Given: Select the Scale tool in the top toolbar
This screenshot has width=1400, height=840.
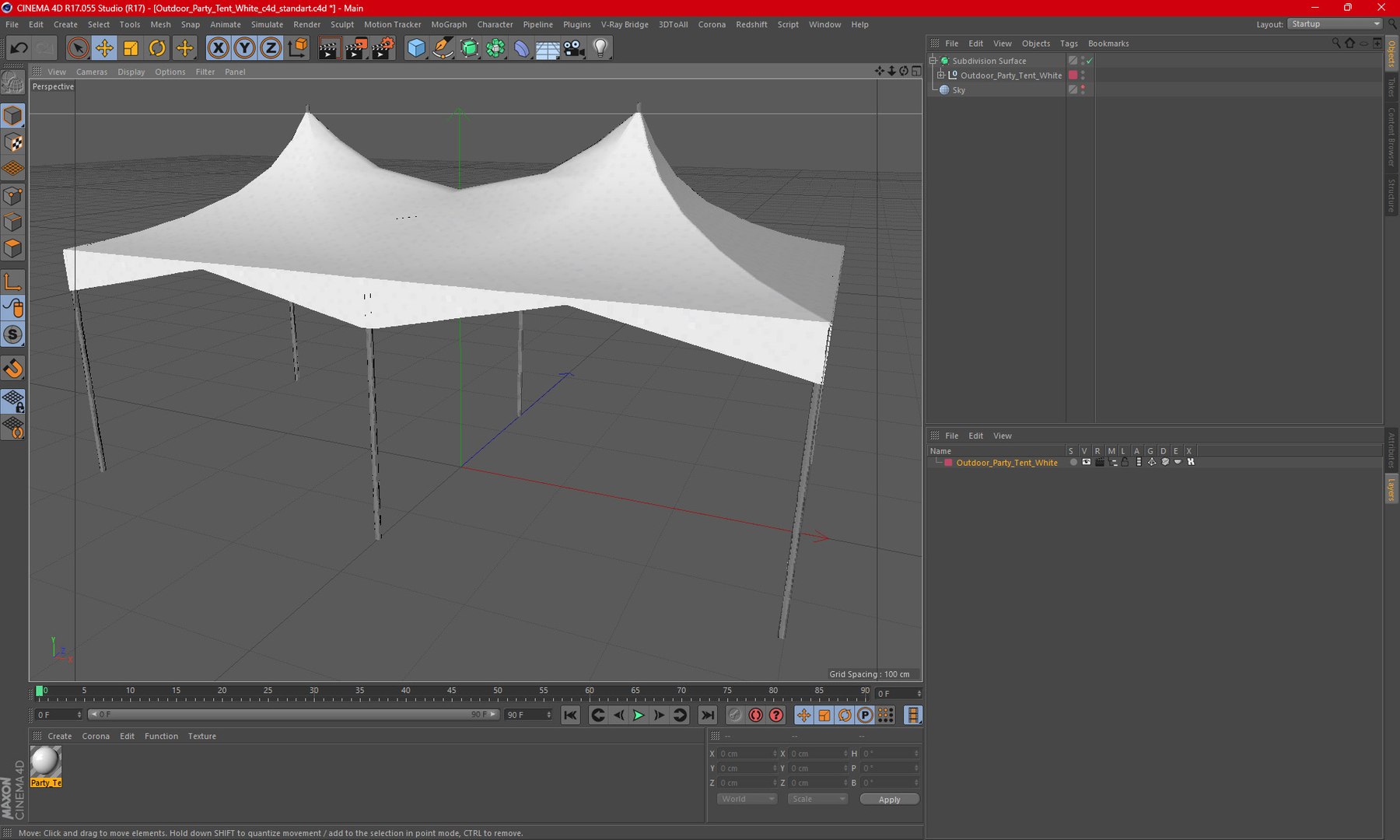Looking at the screenshot, I should [131, 48].
